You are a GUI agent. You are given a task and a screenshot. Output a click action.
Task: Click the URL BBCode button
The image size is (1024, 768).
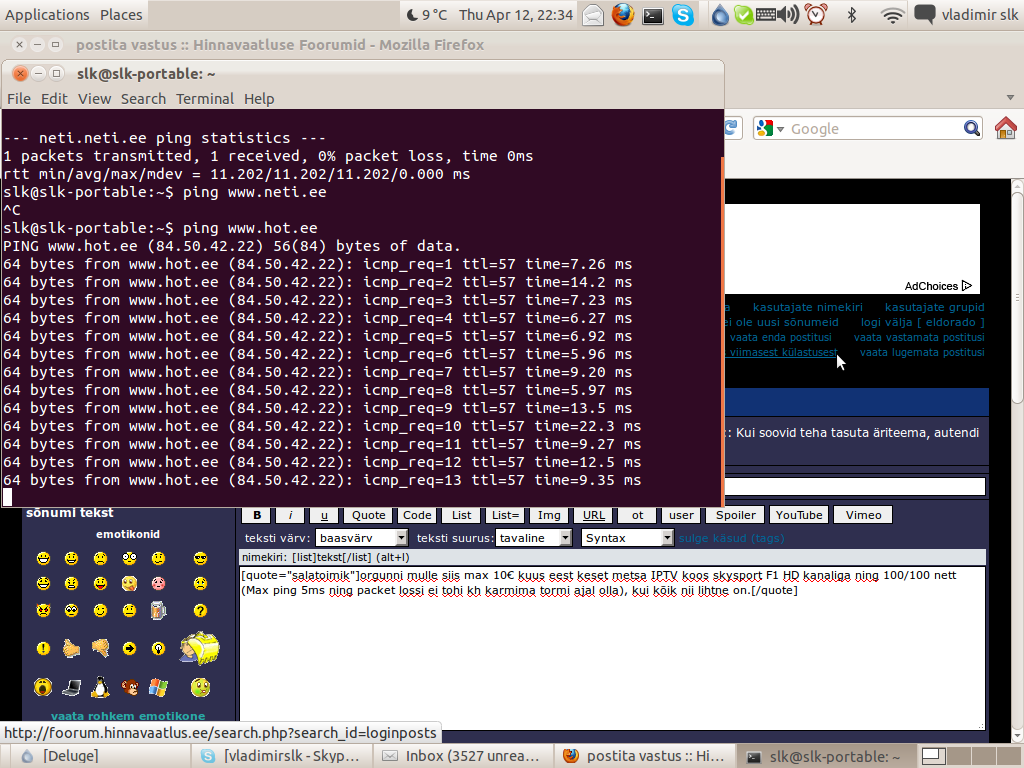[594, 515]
